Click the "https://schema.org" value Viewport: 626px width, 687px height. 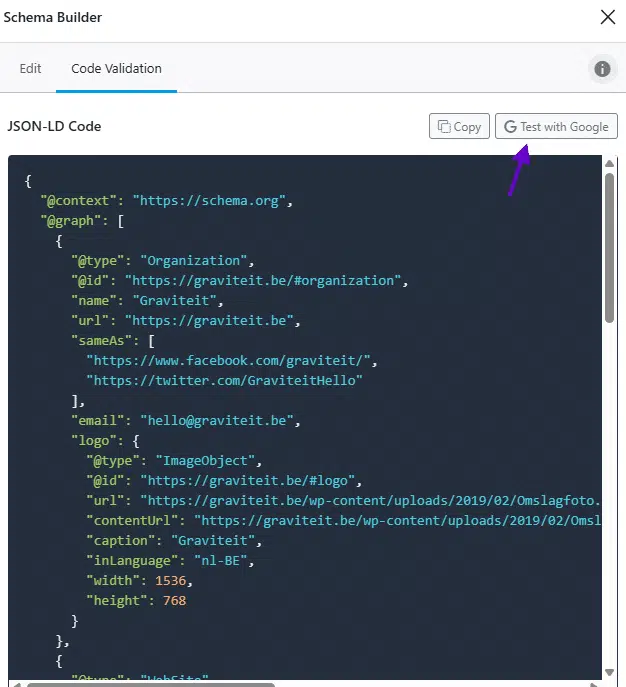coord(209,201)
